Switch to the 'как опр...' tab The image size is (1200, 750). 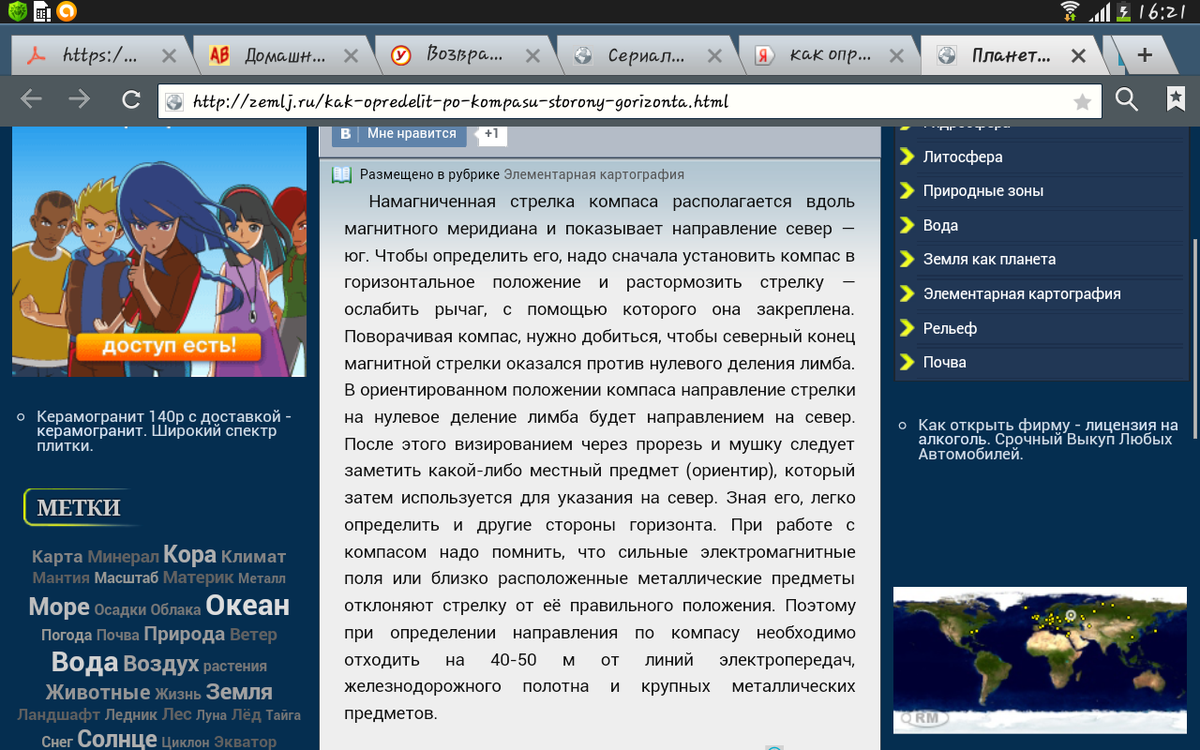(828, 56)
